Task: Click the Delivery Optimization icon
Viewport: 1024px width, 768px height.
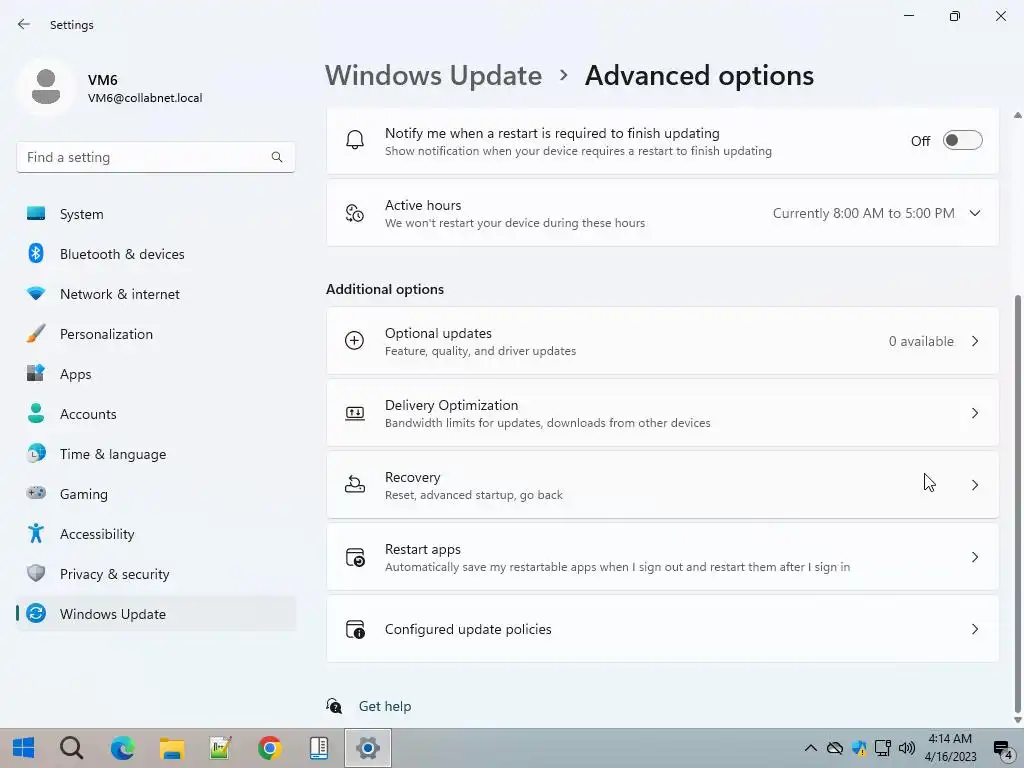Action: pos(355,413)
